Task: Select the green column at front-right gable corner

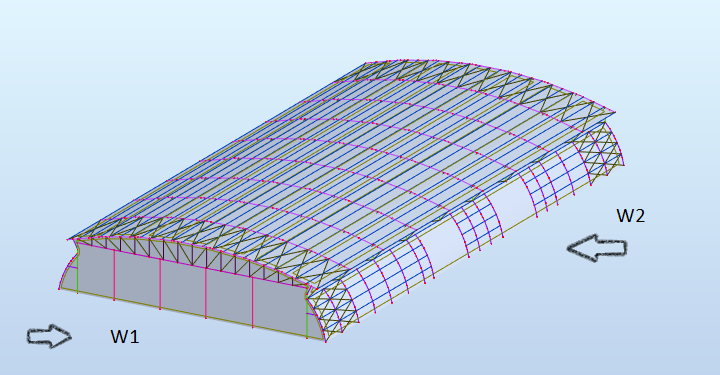Action: [x=307, y=318]
